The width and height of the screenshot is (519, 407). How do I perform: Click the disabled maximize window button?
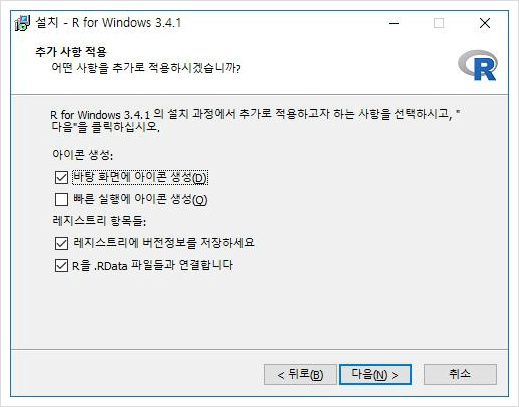pyautogui.click(x=439, y=23)
